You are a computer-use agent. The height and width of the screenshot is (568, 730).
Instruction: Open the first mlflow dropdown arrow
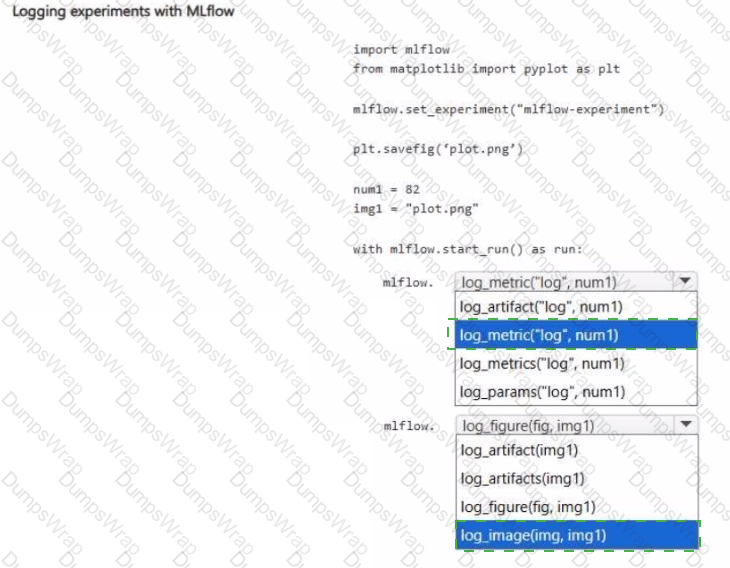[684, 281]
